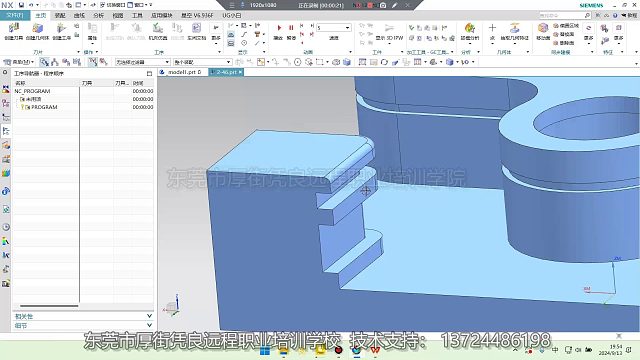Open the 窗口 (Window) switch dropdown

[138, 5]
